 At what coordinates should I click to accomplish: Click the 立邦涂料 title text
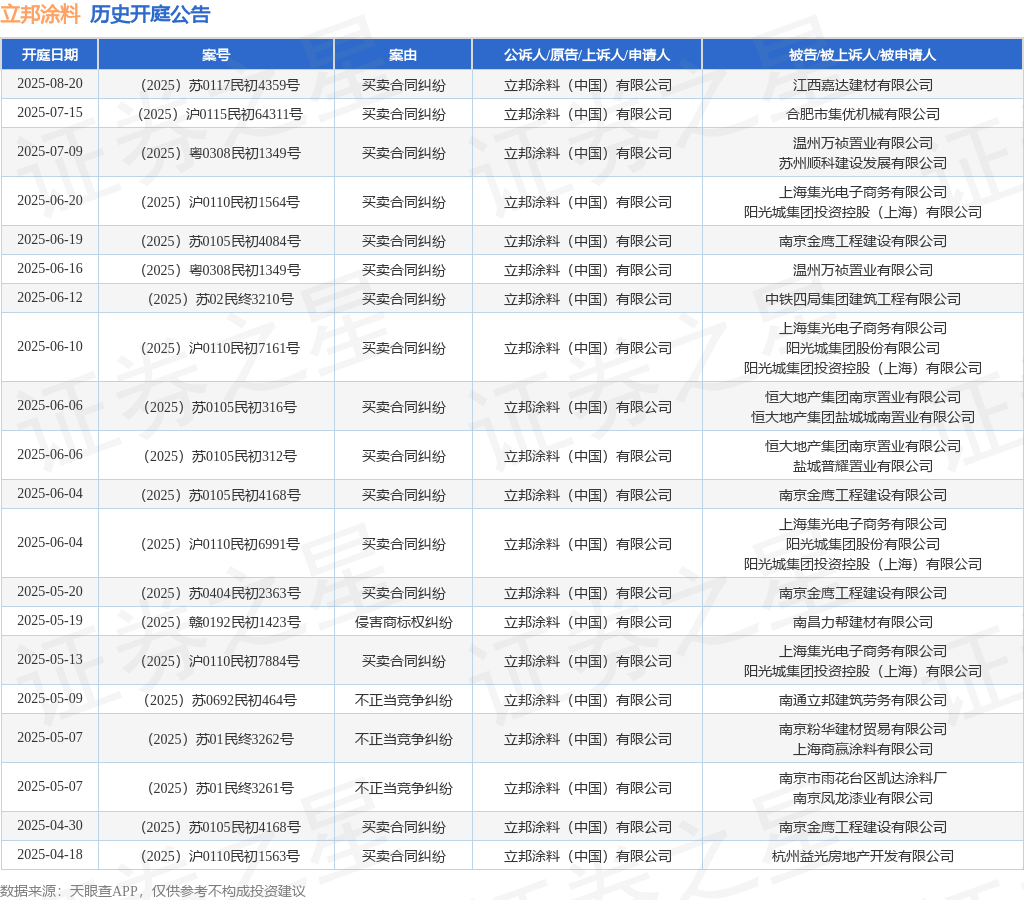(x=40, y=14)
